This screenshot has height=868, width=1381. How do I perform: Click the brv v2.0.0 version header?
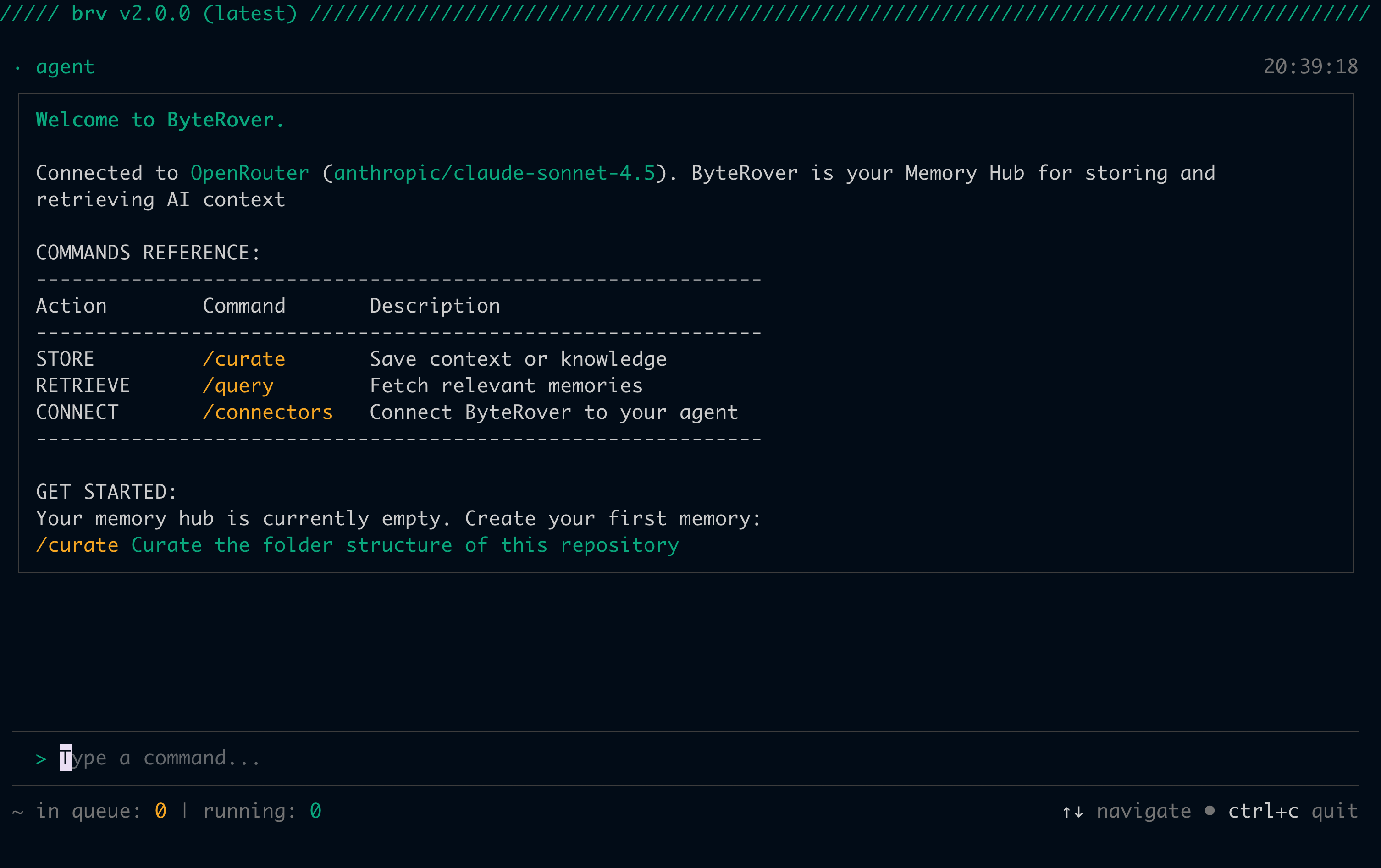184,13
